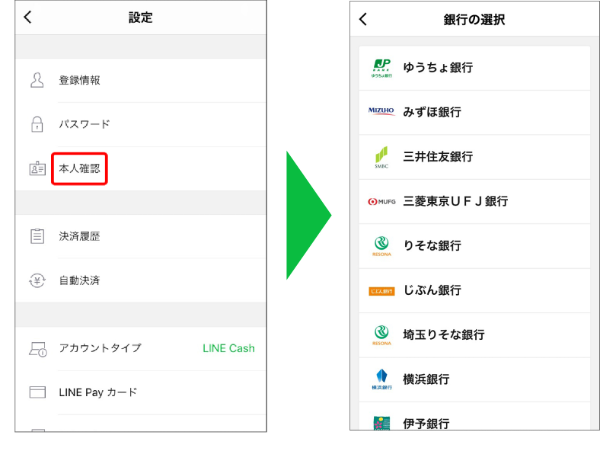
Task: Go back from the 設定 screen
Action: (28, 17)
